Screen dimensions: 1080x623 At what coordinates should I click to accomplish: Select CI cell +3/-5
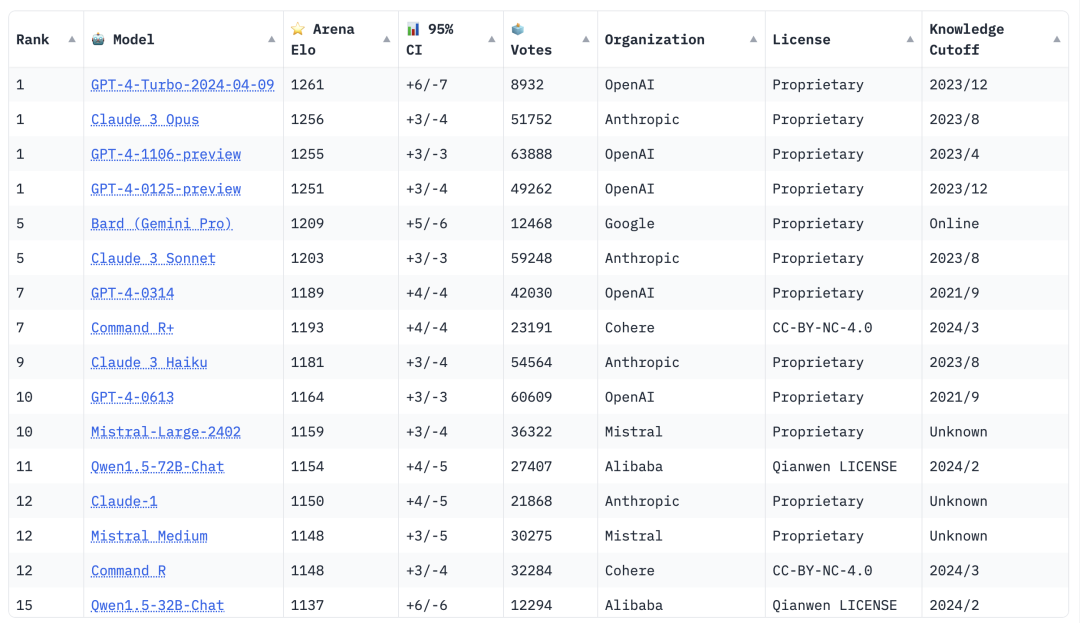(x=426, y=536)
